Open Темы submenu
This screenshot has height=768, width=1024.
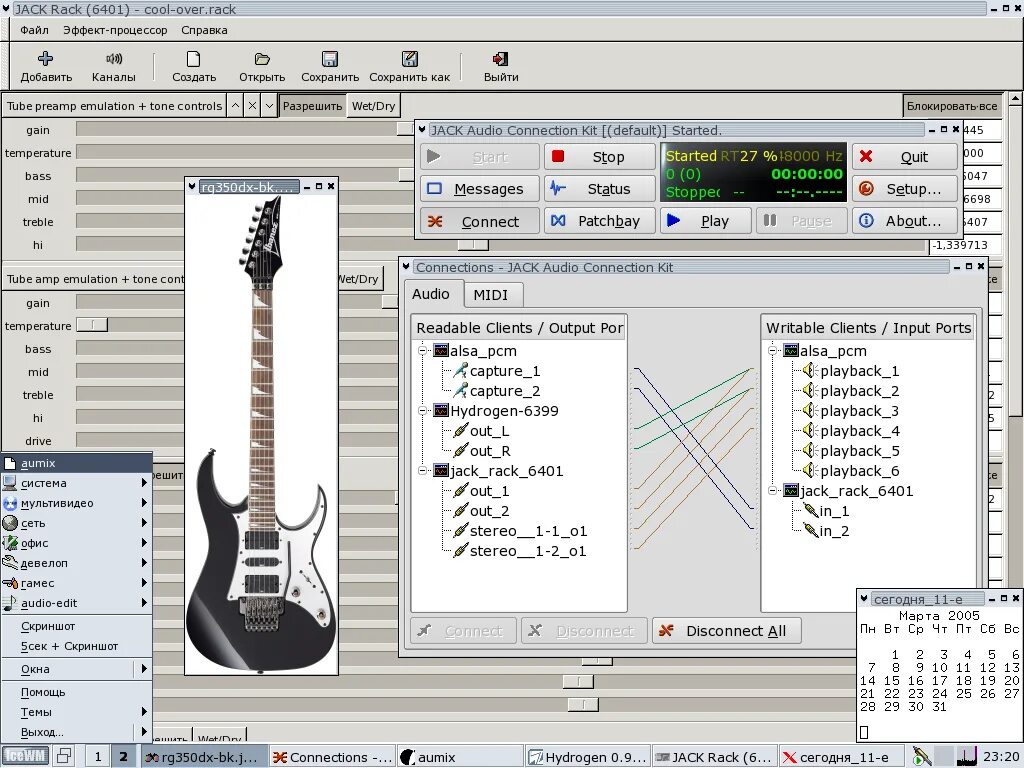coord(76,712)
